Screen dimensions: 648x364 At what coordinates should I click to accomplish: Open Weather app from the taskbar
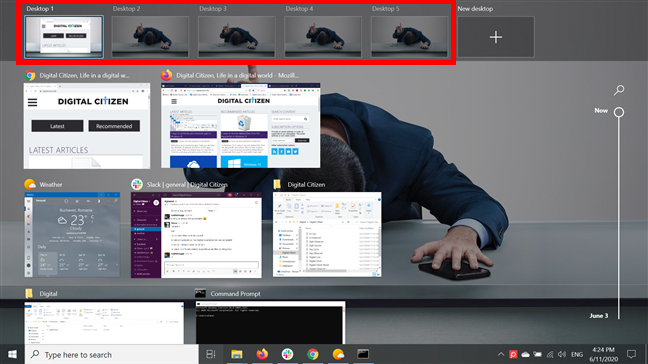pyautogui.click(x=338, y=354)
